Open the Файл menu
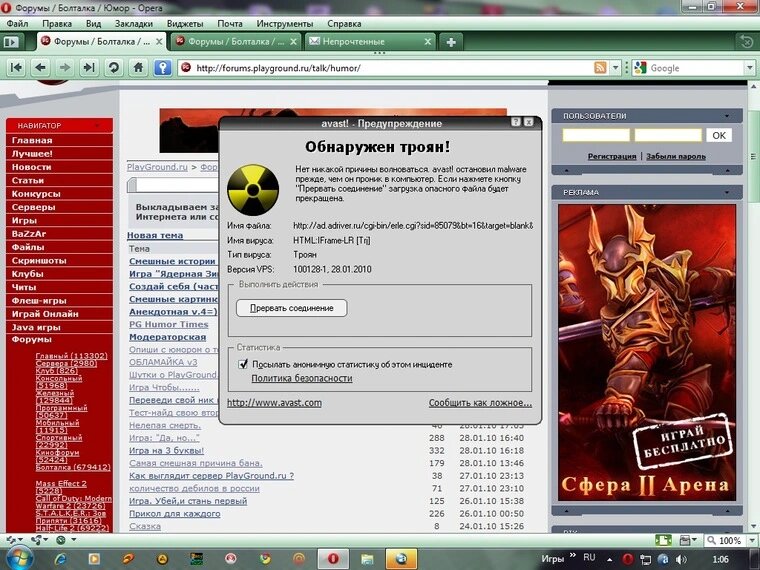 [x=17, y=24]
